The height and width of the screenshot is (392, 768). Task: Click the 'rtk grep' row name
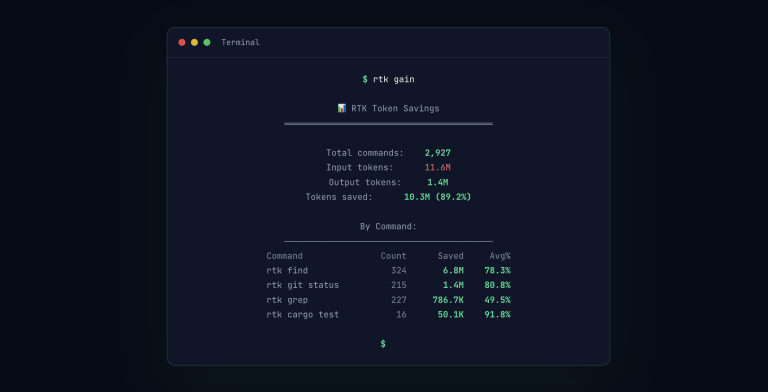click(287, 300)
